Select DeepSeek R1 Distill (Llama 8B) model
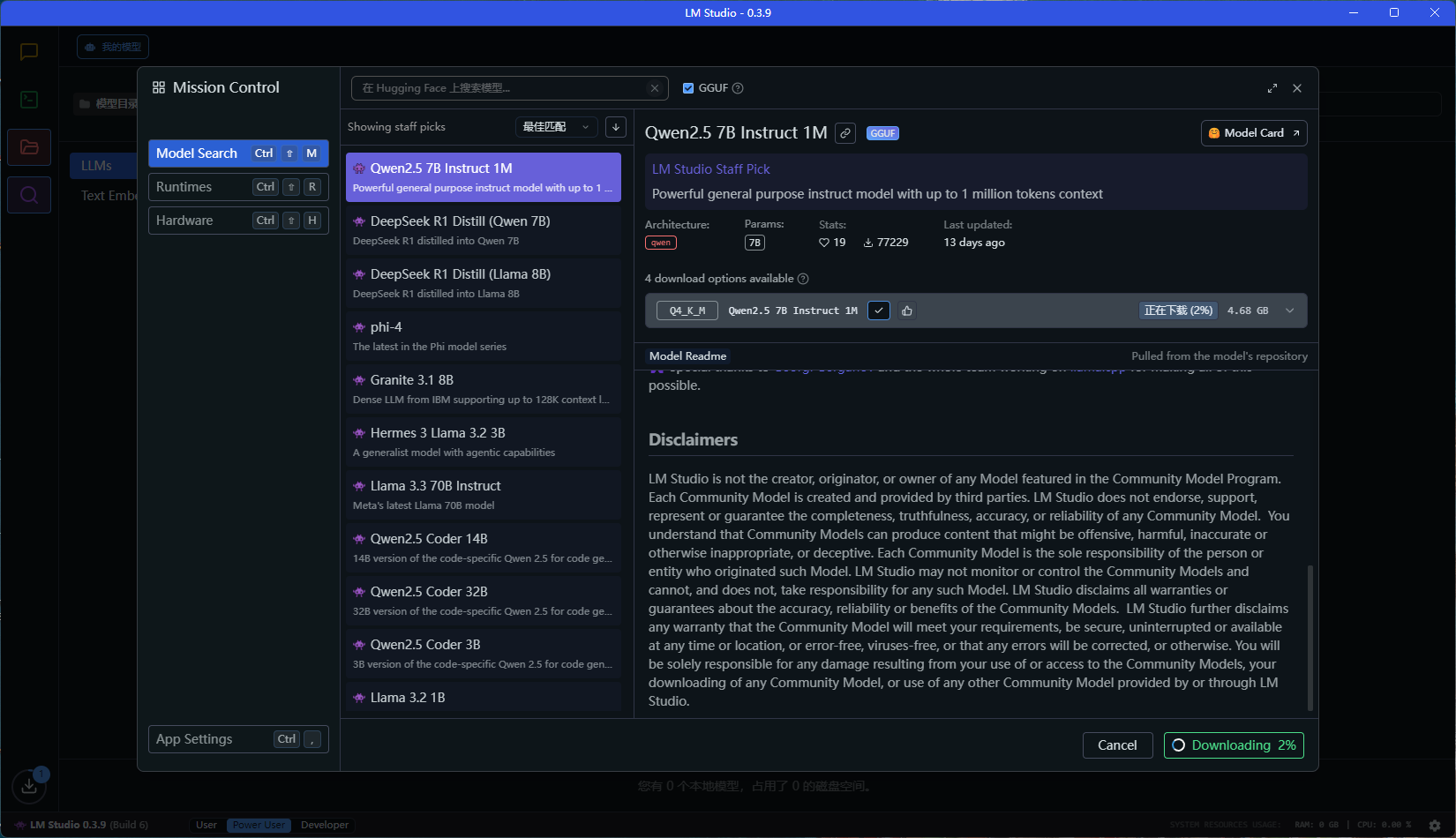1456x838 pixels. coord(483,283)
